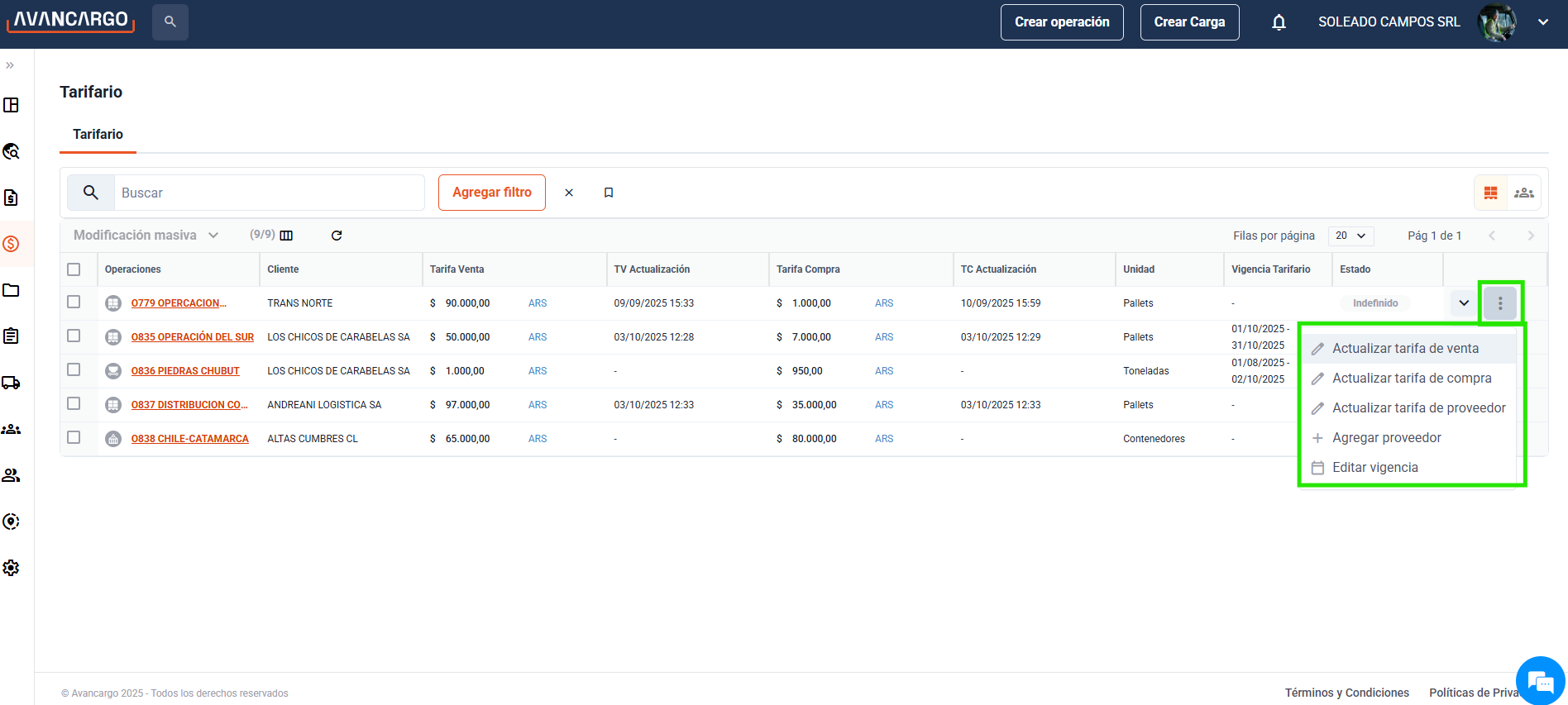
Task: Click into the Buscar search field
Action: coord(269,193)
